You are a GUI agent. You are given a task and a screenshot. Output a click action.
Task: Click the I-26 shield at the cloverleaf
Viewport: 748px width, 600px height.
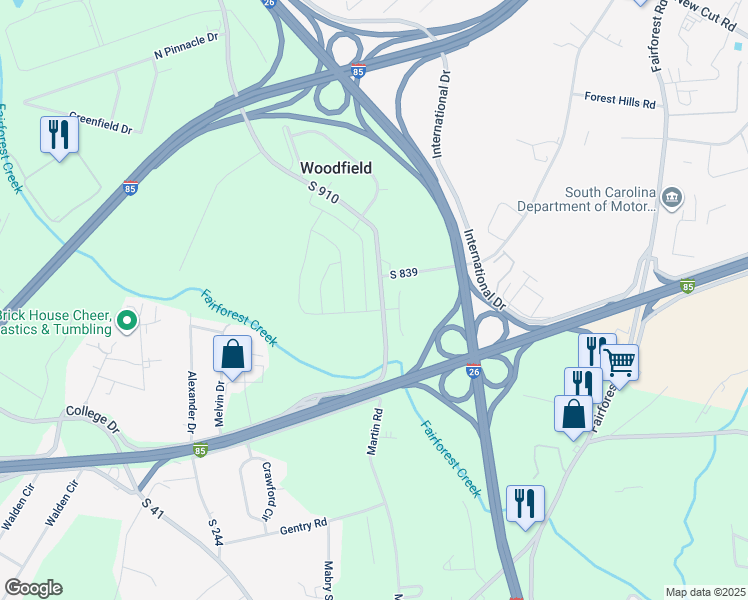pos(473,371)
